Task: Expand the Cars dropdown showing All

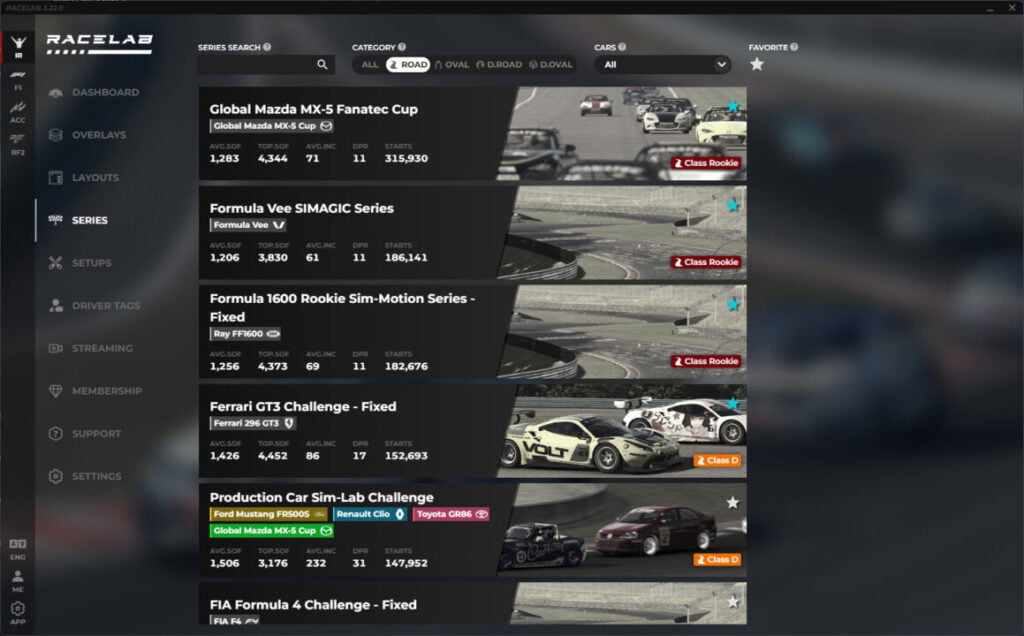Action: click(662, 65)
